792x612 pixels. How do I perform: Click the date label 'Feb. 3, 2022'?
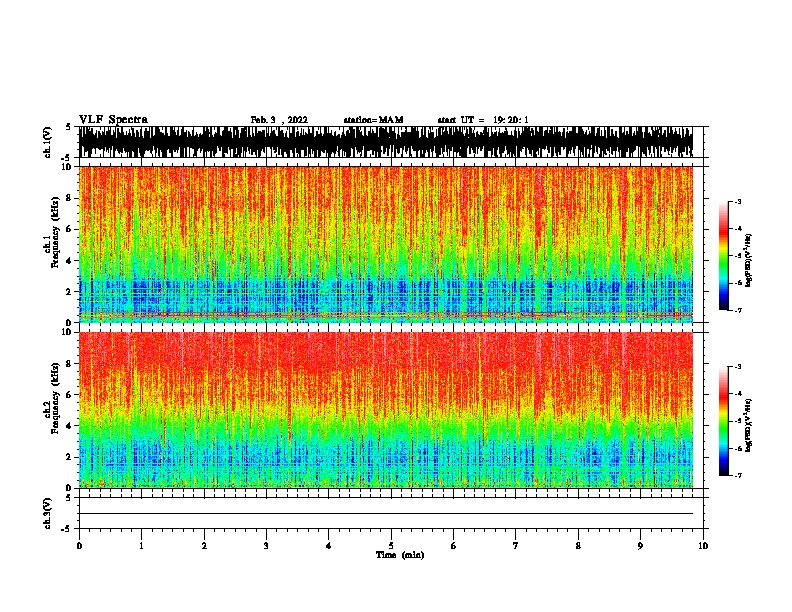click(279, 120)
